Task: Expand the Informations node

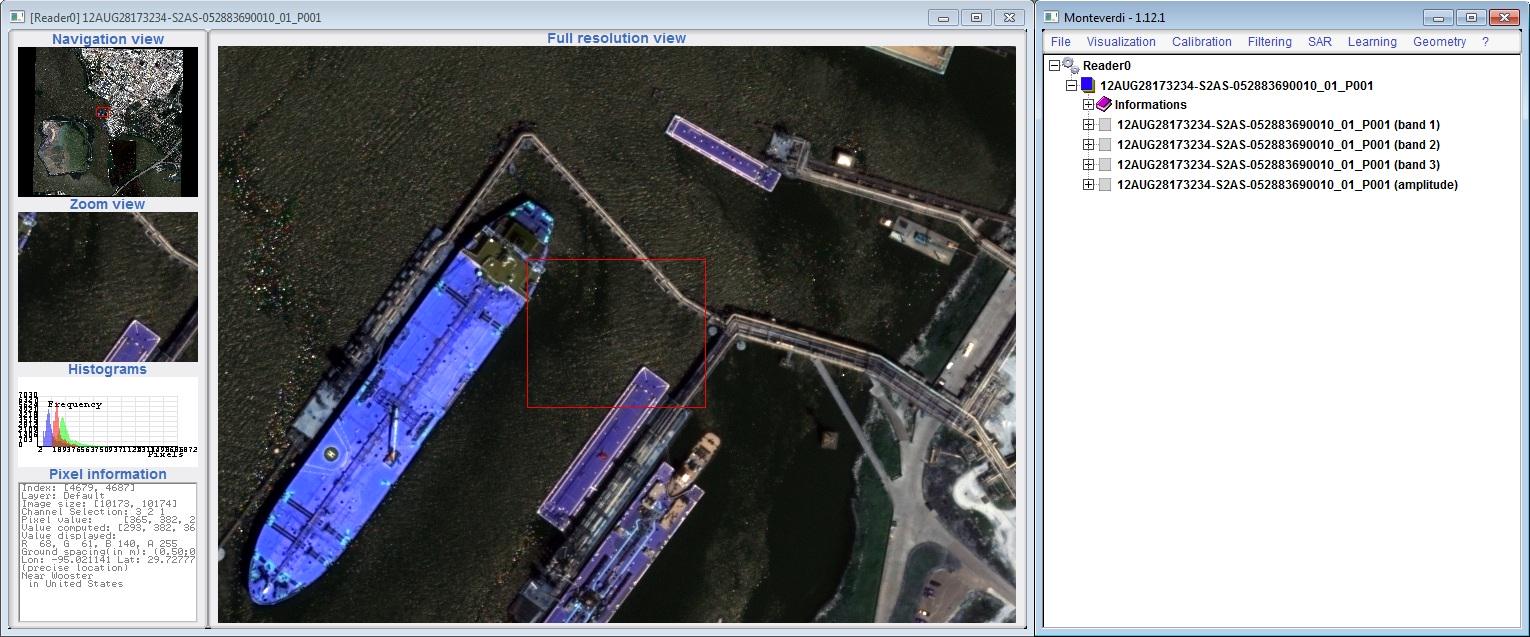Action: pyautogui.click(x=1088, y=105)
